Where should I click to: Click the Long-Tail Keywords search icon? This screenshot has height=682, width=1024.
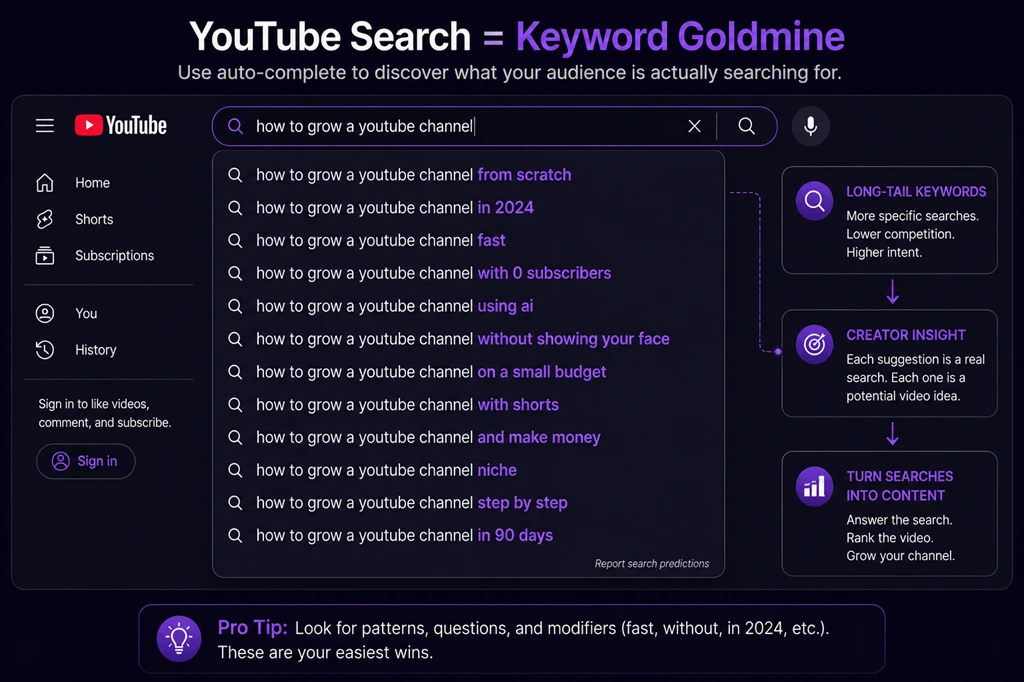point(814,201)
